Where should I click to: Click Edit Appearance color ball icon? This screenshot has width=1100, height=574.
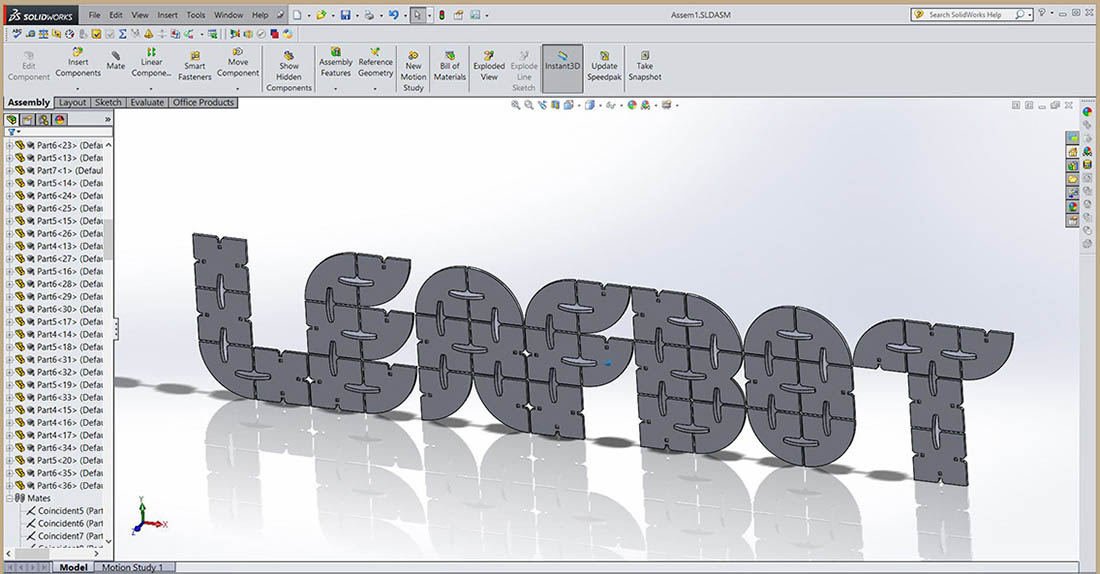(x=632, y=105)
